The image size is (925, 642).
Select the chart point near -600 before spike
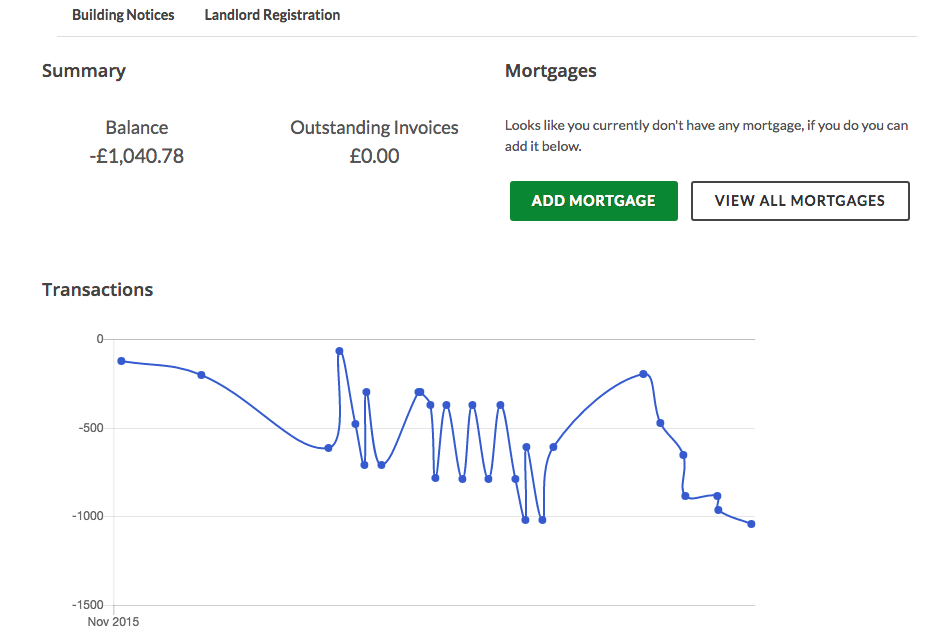coord(329,448)
